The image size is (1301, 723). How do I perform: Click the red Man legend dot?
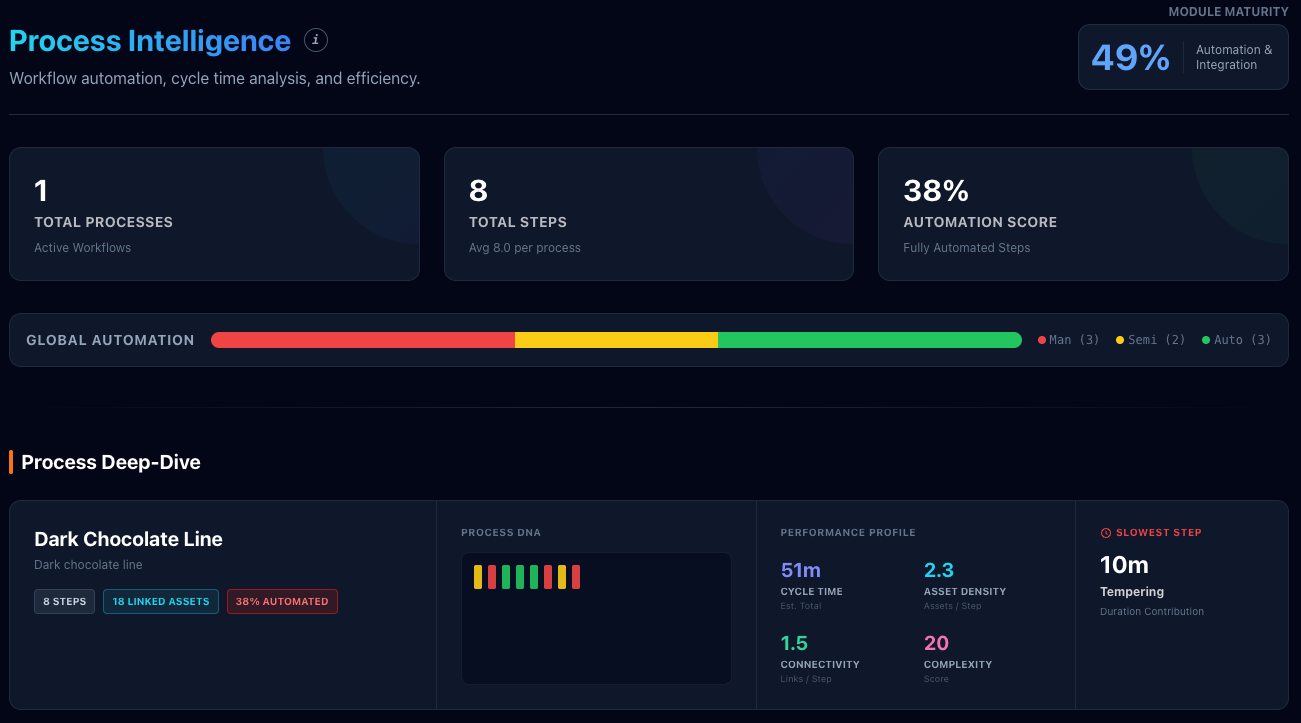[x=1042, y=339]
